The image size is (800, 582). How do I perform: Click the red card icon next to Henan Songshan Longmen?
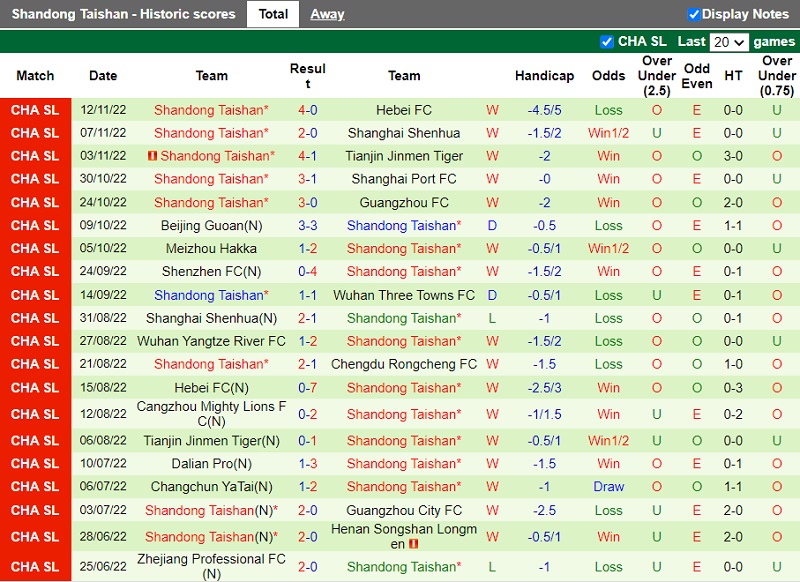[415, 542]
